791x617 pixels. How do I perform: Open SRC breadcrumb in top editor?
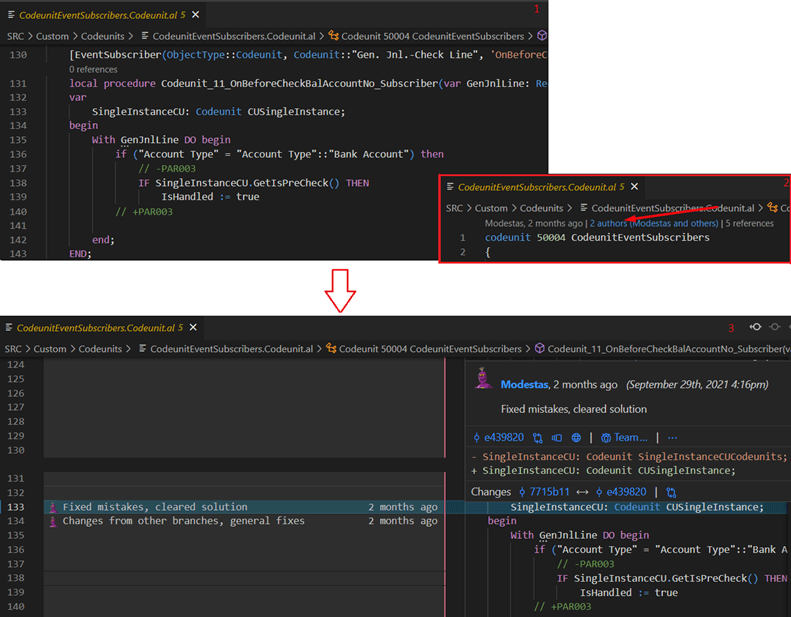(x=15, y=36)
